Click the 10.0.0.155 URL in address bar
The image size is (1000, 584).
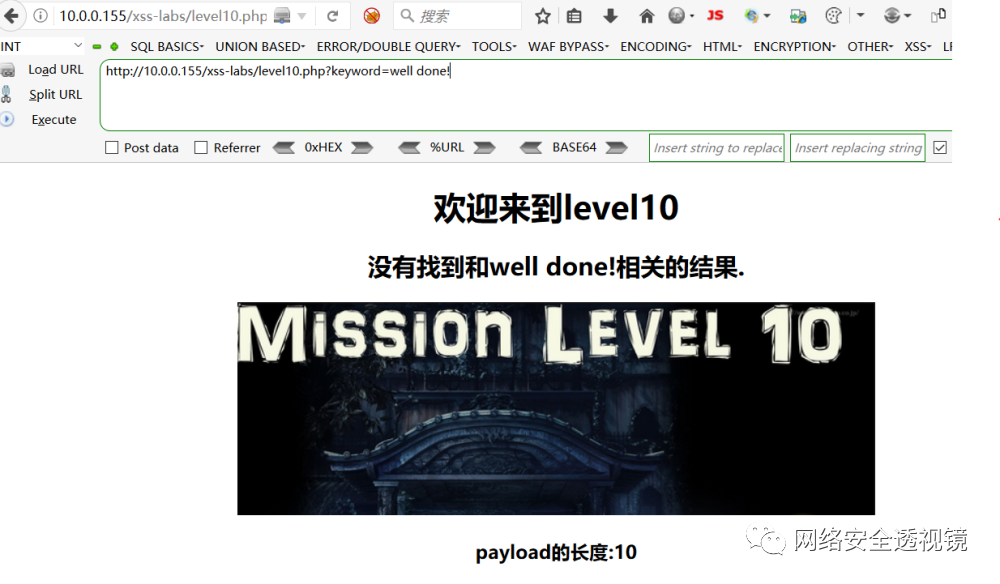tap(163, 16)
